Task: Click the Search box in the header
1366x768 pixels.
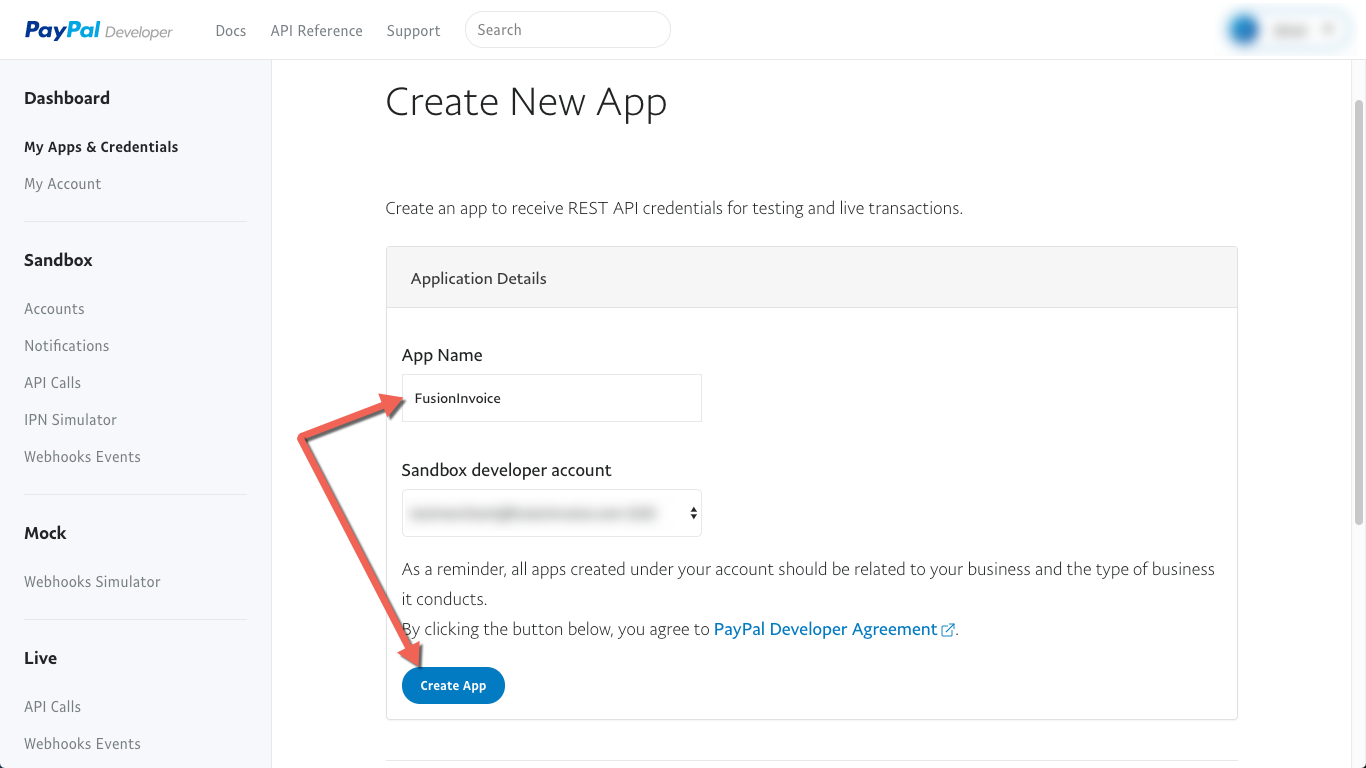Action: click(567, 29)
